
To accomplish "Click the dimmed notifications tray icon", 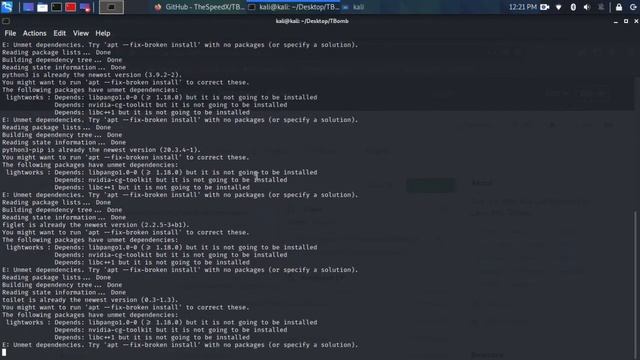I will 601,7.
